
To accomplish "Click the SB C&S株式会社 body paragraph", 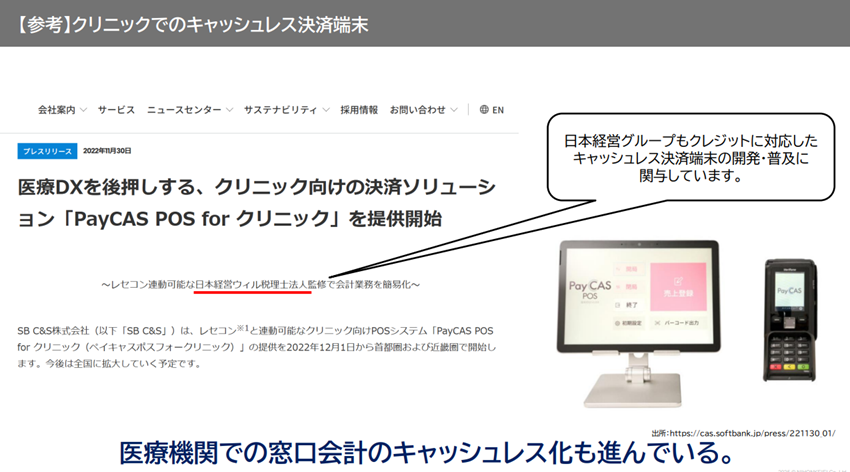I will pyautogui.click(x=256, y=347).
